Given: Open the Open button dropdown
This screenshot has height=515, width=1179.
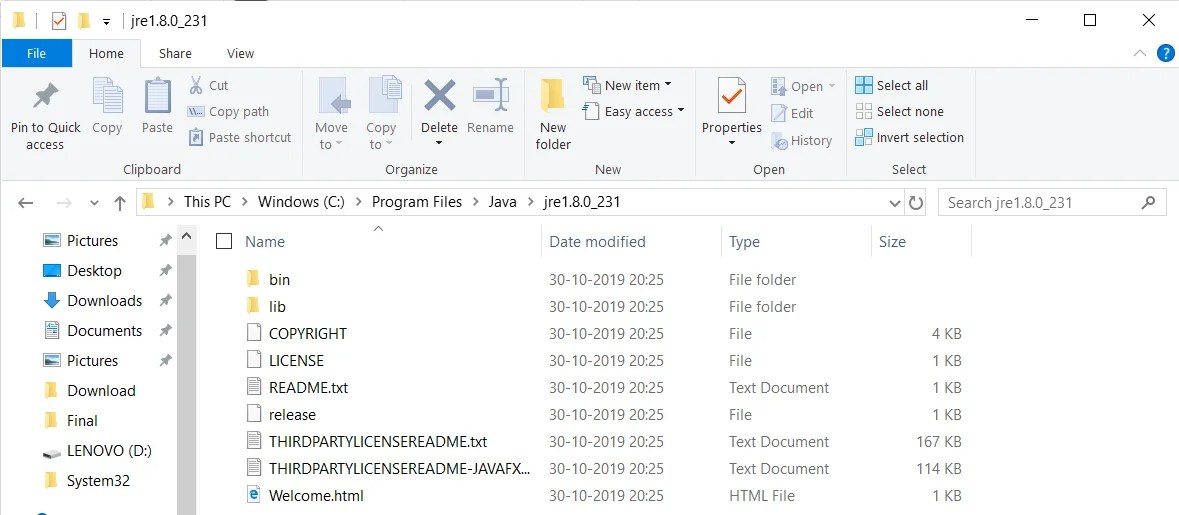Looking at the screenshot, I should click(x=832, y=87).
